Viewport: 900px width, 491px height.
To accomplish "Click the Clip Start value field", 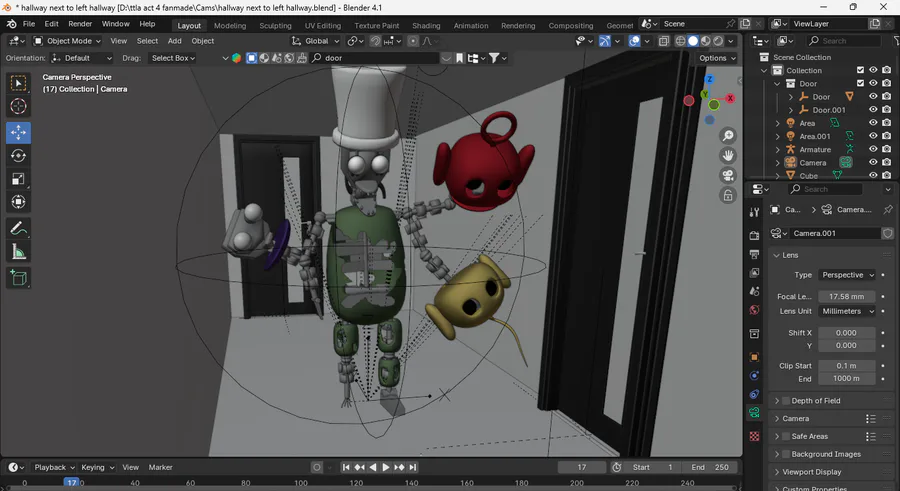I will 847,366.
